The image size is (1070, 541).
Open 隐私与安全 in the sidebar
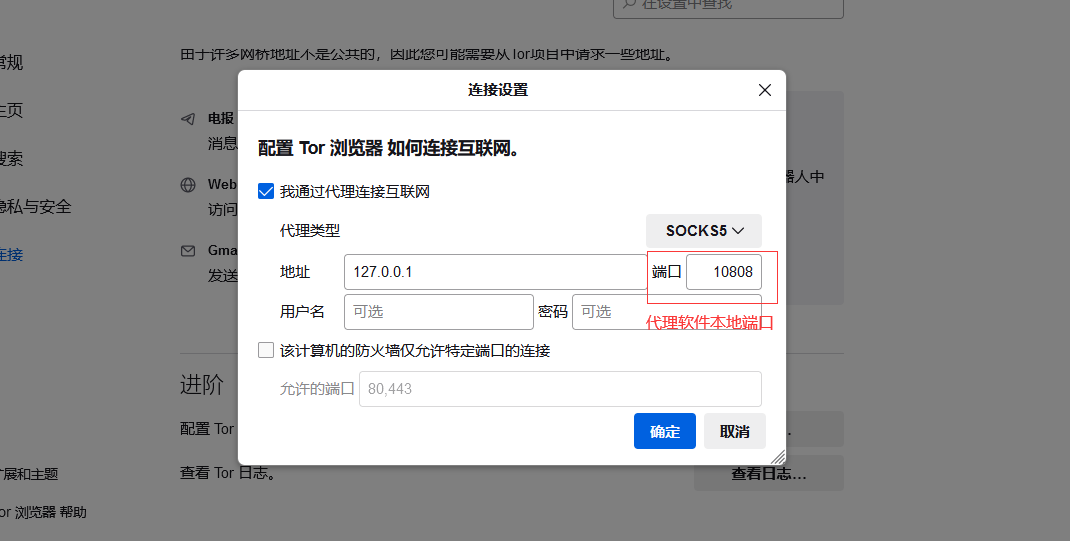34,207
